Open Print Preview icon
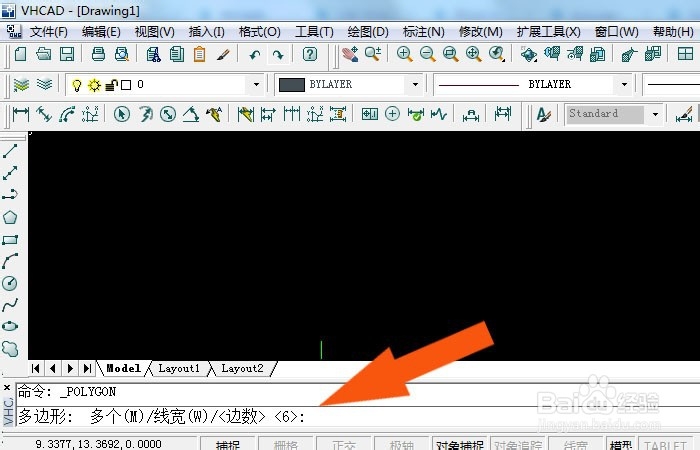Viewport: 700px width, 450px height. click(x=121, y=54)
